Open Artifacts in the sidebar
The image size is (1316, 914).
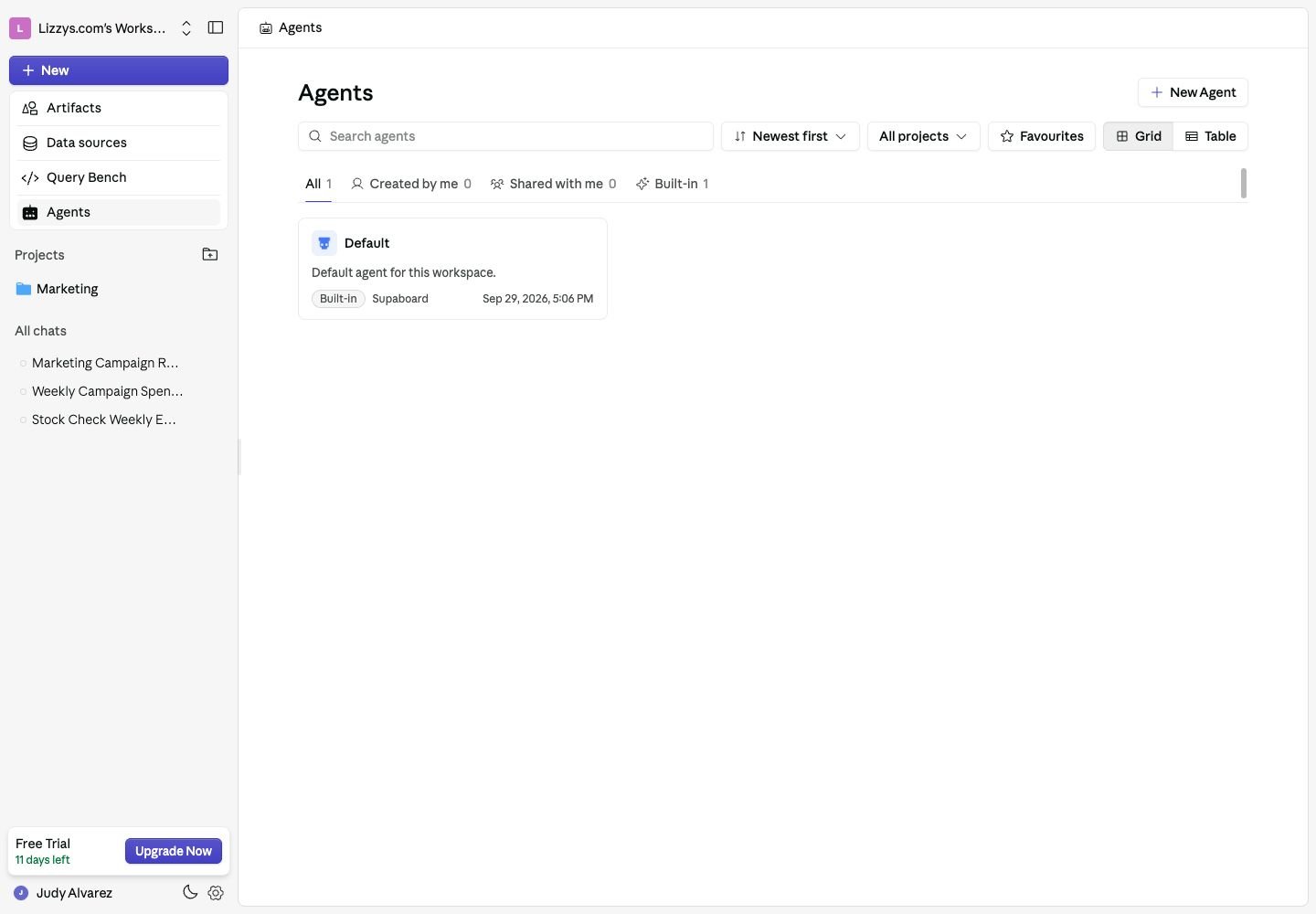tap(119, 108)
